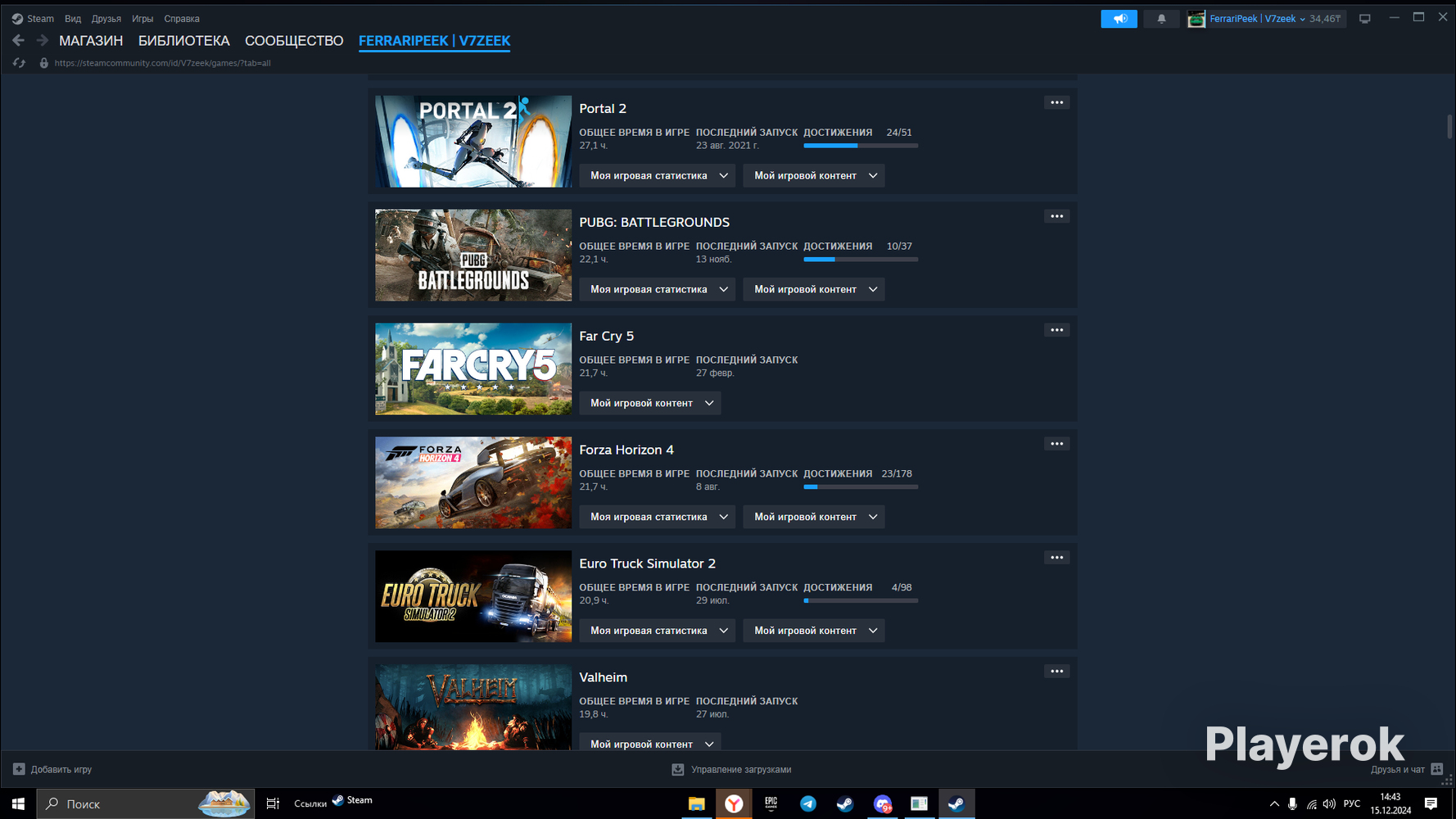Click the Forza Horizon 4 cover thumbnail

tap(473, 482)
